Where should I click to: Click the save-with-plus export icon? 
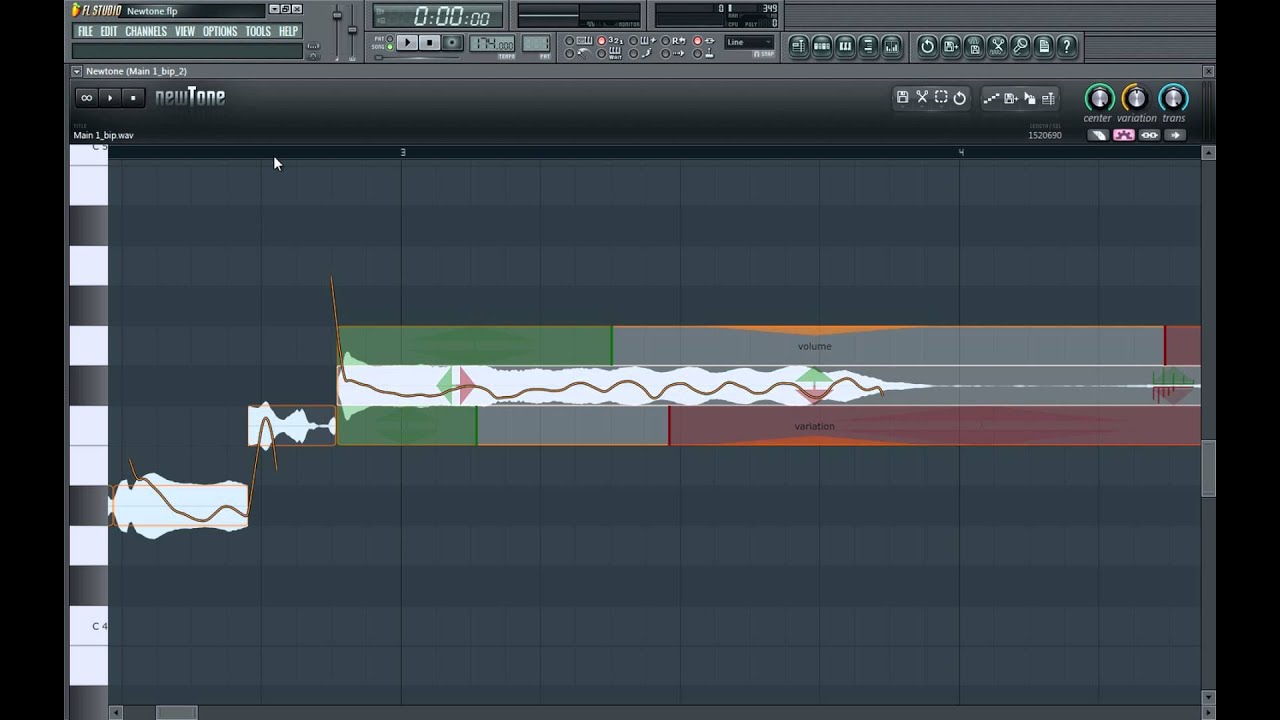tap(1011, 98)
